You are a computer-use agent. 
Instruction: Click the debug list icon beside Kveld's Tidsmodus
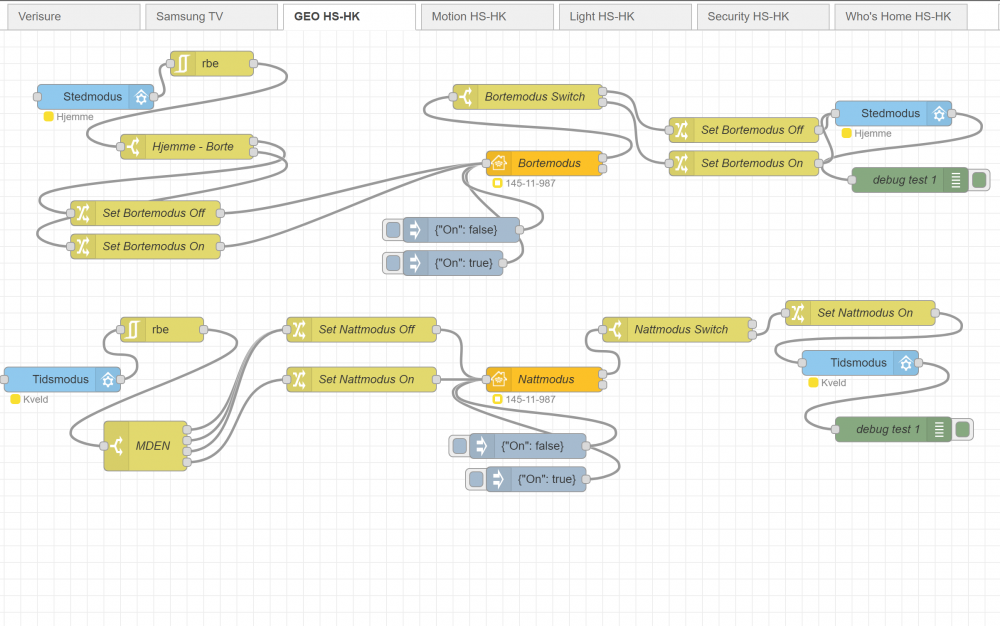[939, 429]
